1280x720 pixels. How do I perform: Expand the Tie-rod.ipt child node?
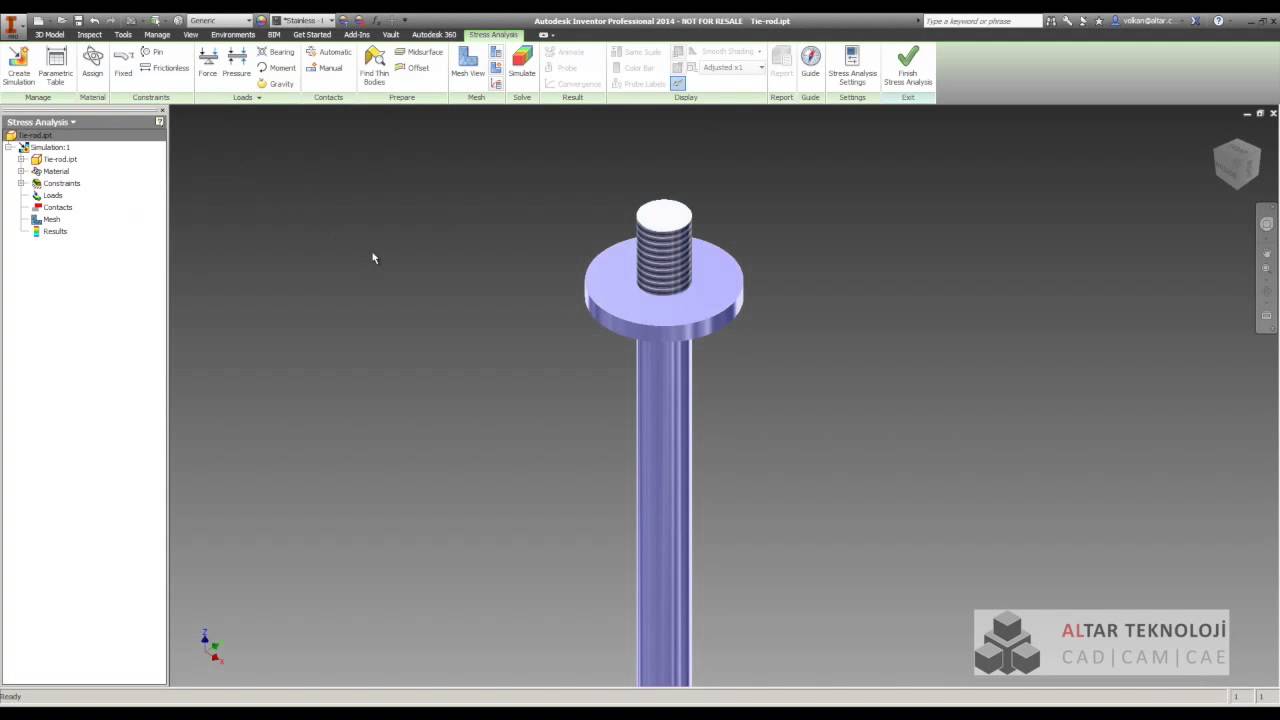point(21,159)
